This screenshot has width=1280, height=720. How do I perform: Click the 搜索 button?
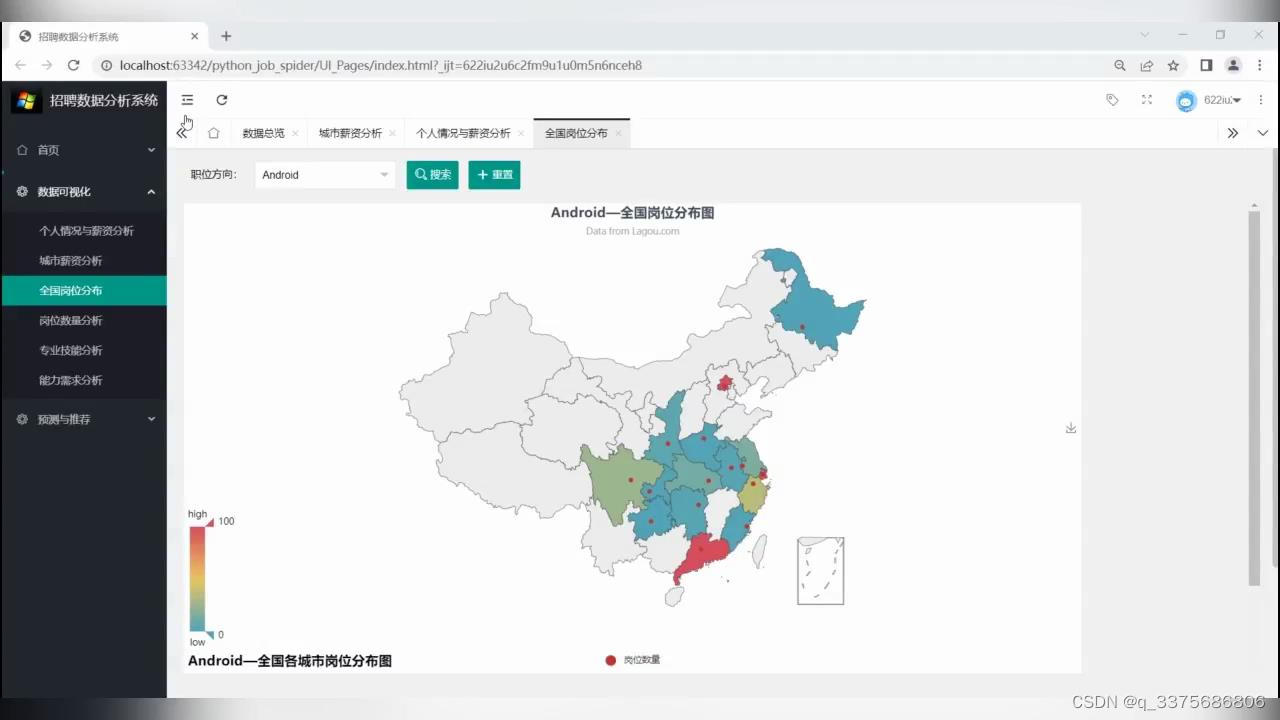click(x=433, y=175)
